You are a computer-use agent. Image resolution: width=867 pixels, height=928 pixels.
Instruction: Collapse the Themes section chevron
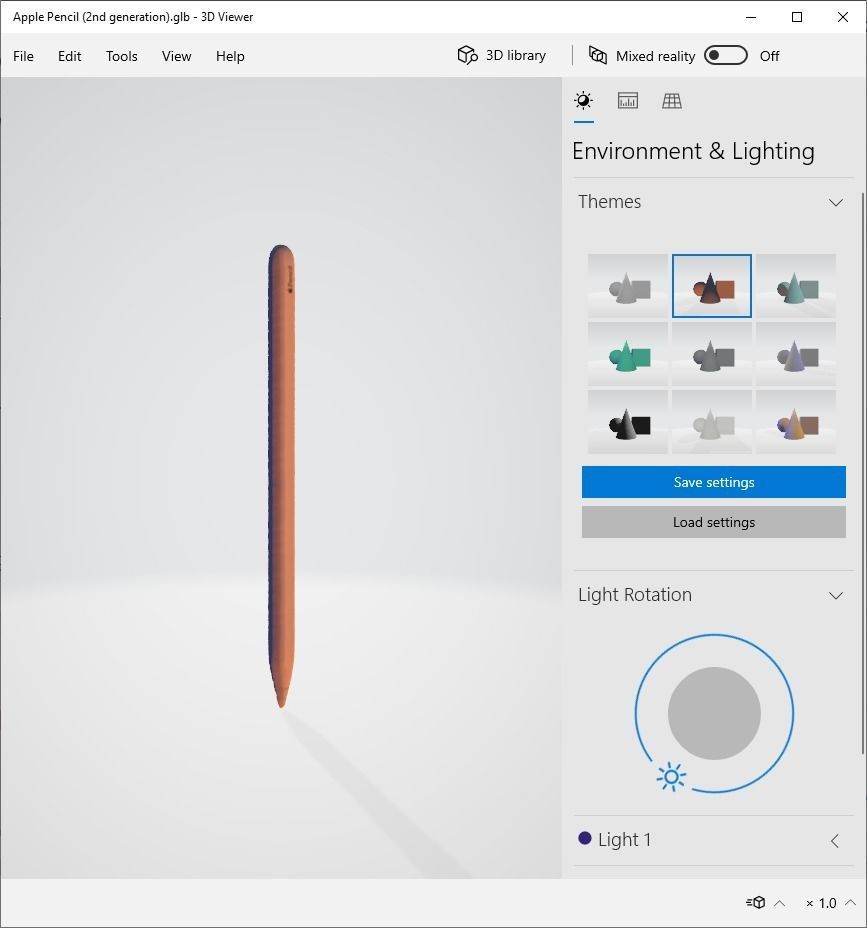click(836, 202)
